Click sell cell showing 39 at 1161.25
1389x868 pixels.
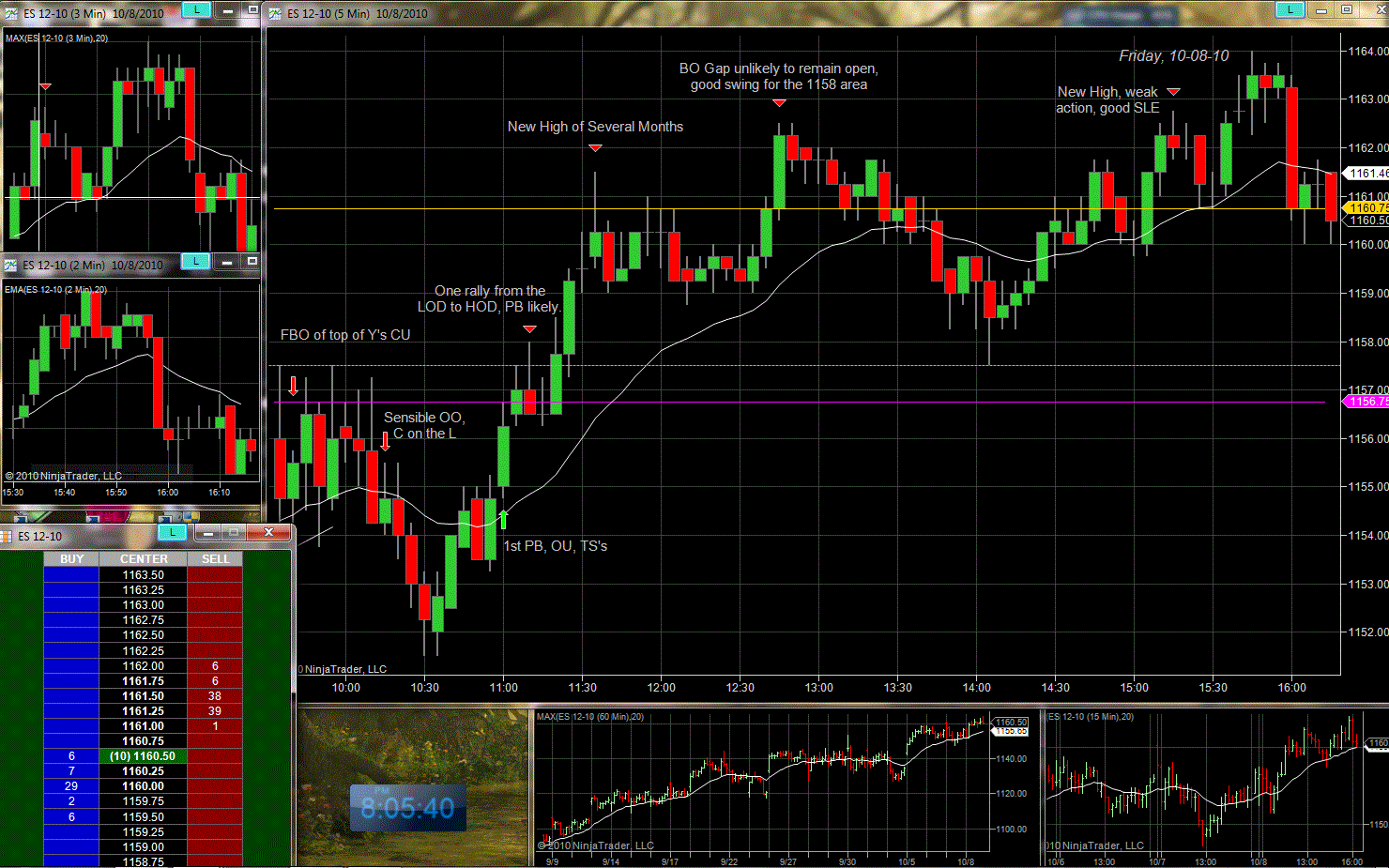tap(215, 711)
